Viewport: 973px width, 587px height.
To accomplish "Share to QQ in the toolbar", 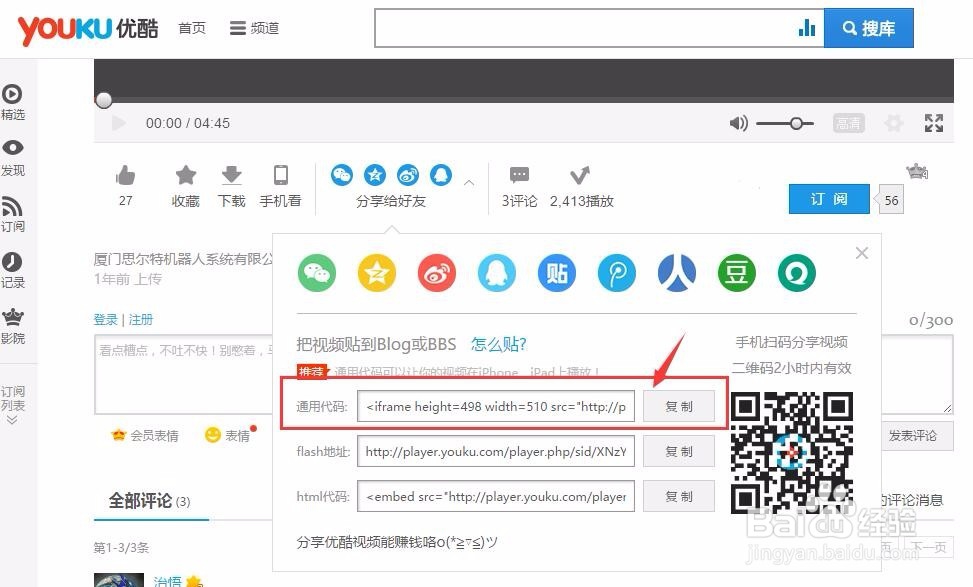I will [x=441, y=175].
